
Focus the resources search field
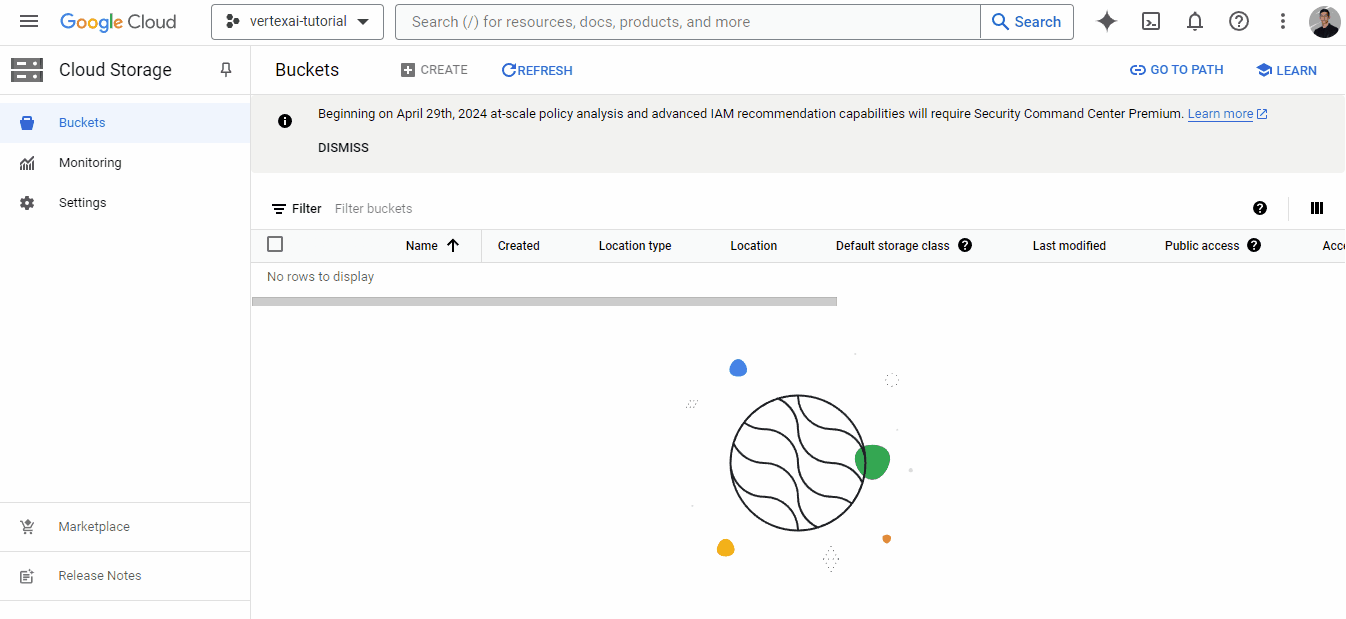click(x=687, y=21)
